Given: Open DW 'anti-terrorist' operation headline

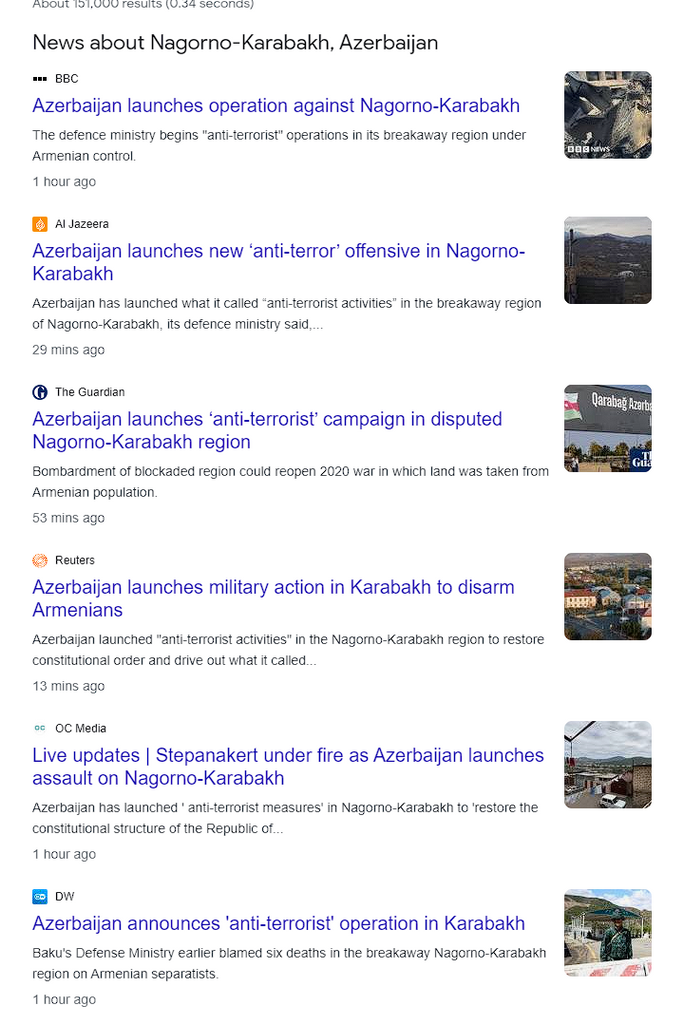Looking at the screenshot, I should tap(278, 924).
